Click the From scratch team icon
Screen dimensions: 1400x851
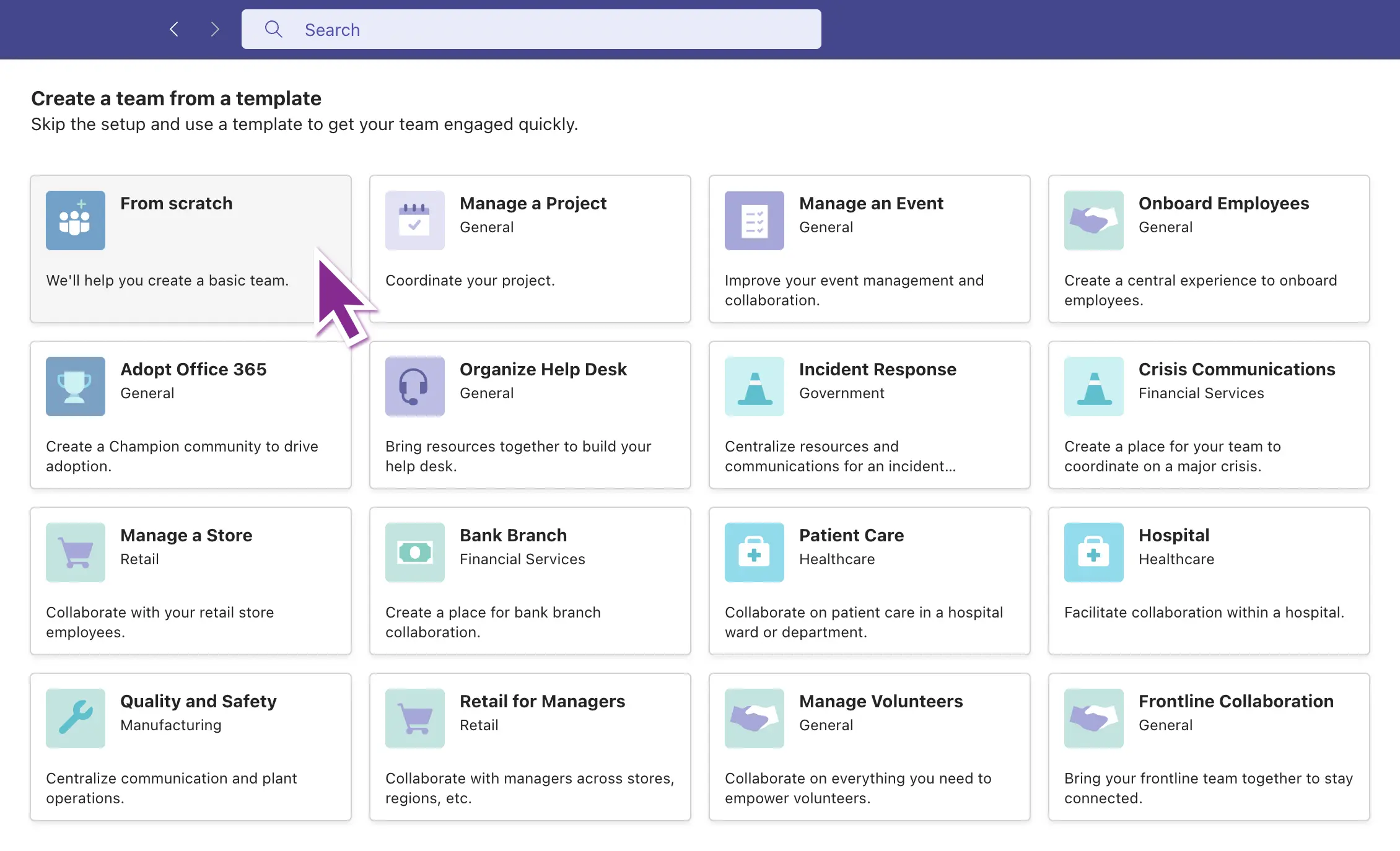(x=75, y=220)
